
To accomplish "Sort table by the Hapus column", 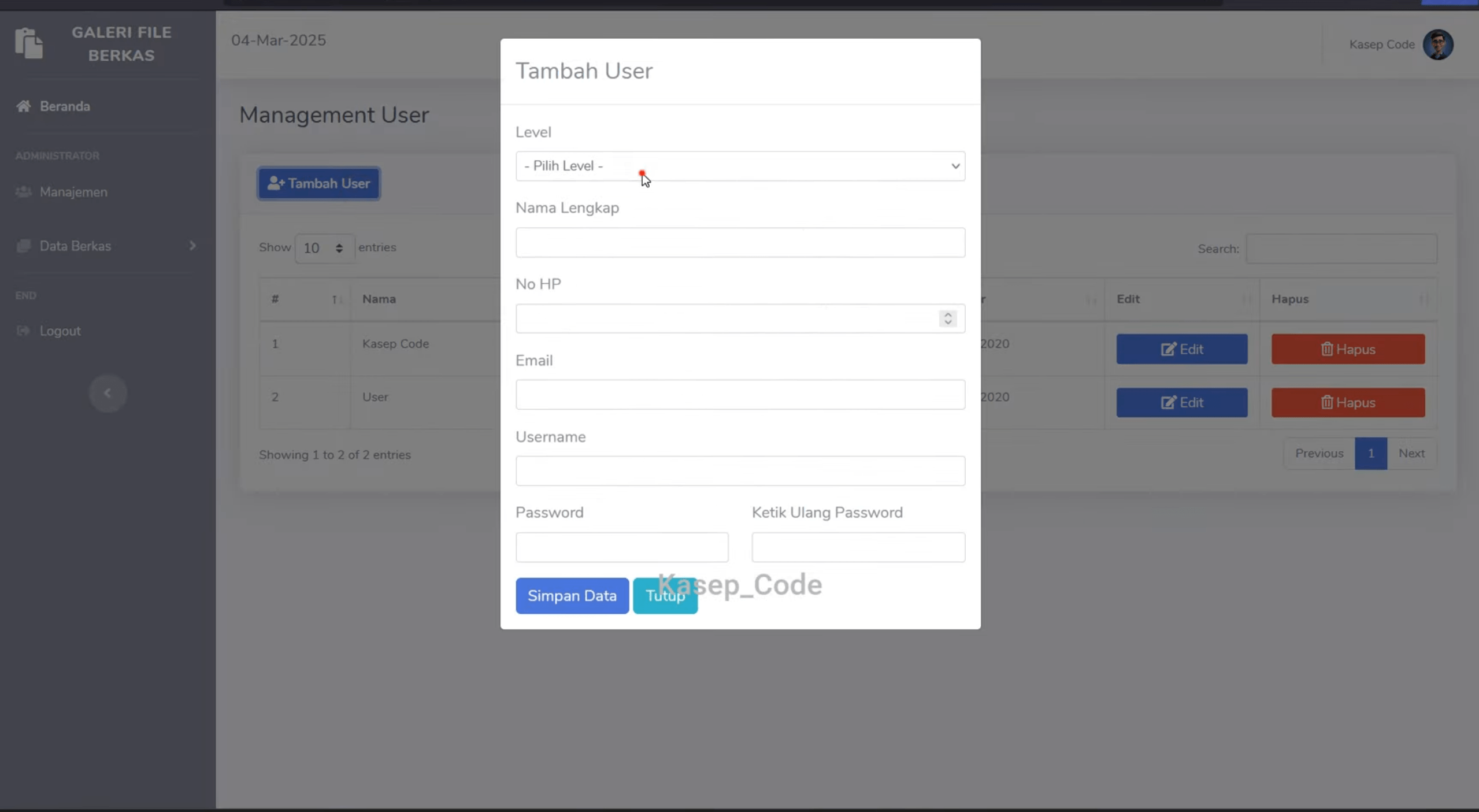I will point(1348,299).
